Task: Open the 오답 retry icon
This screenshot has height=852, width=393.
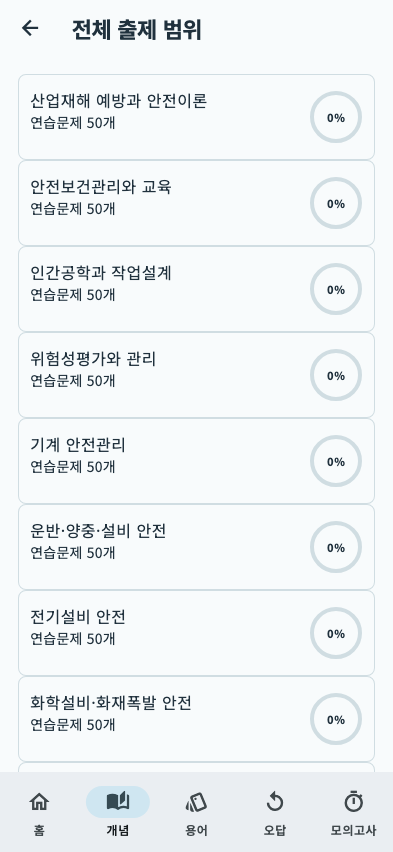Action: [275, 801]
